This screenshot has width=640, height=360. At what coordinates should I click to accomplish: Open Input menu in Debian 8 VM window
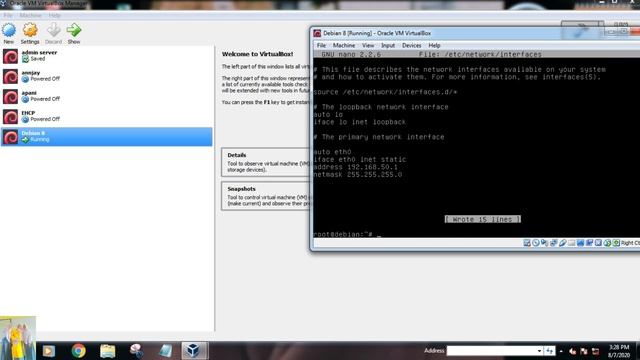point(388,45)
